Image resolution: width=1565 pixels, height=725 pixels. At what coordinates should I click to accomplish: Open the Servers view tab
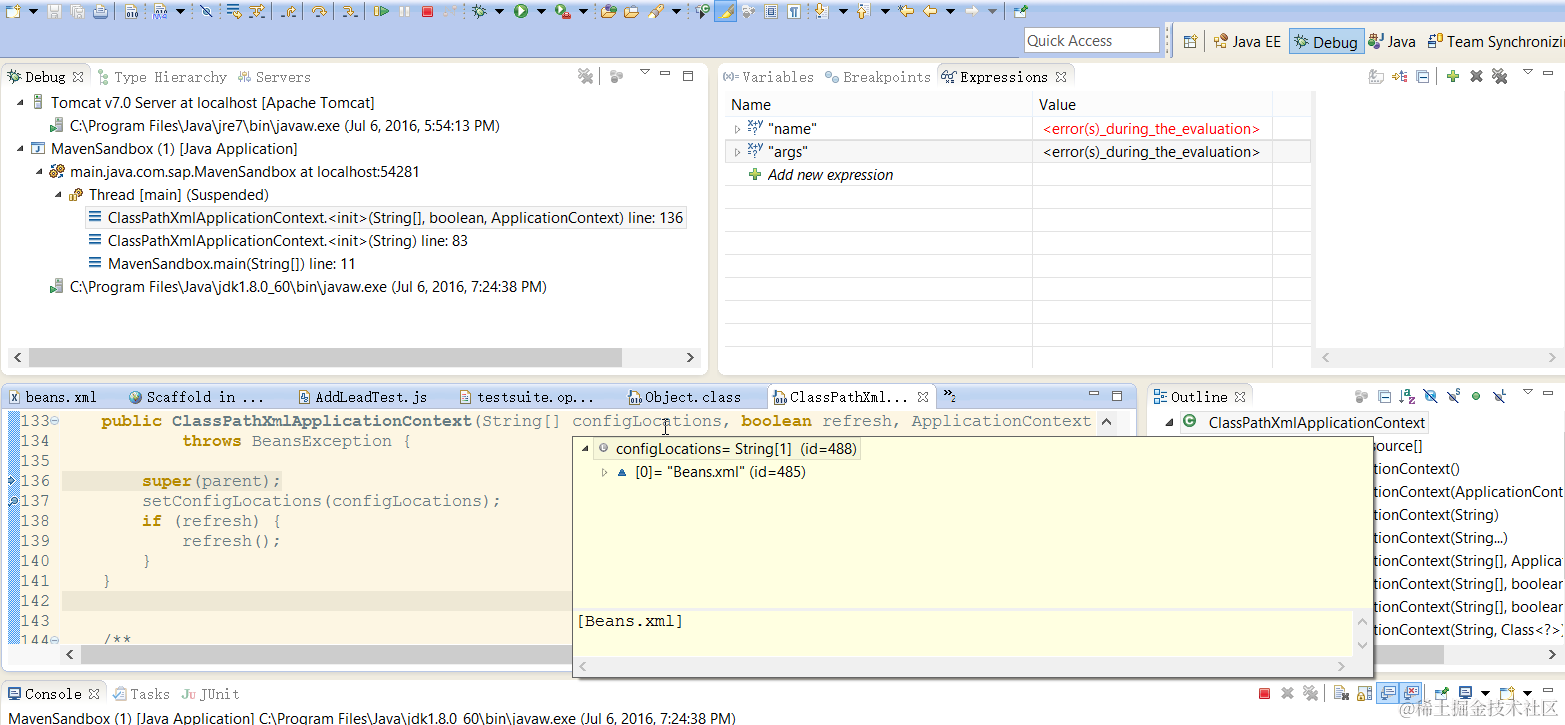[274, 77]
